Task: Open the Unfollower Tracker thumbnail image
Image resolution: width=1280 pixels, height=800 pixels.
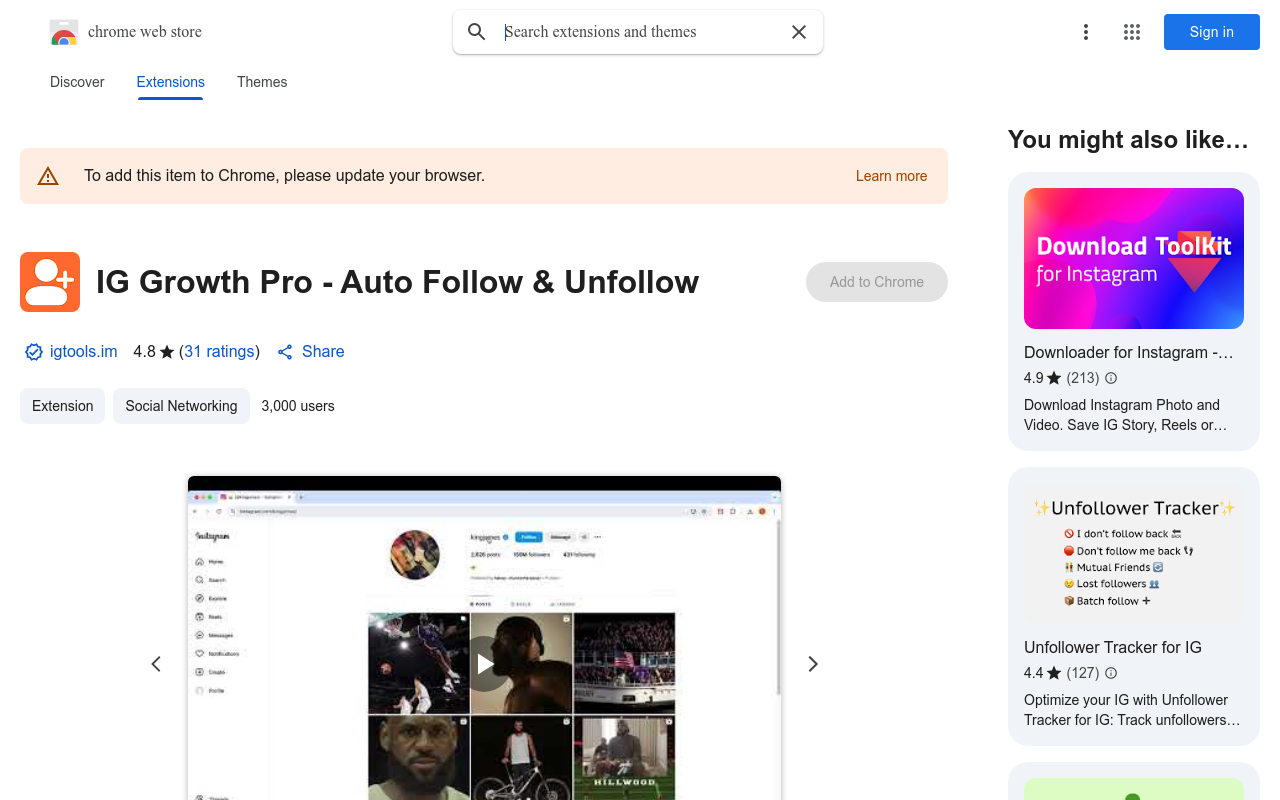Action: pyautogui.click(x=1134, y=554)
